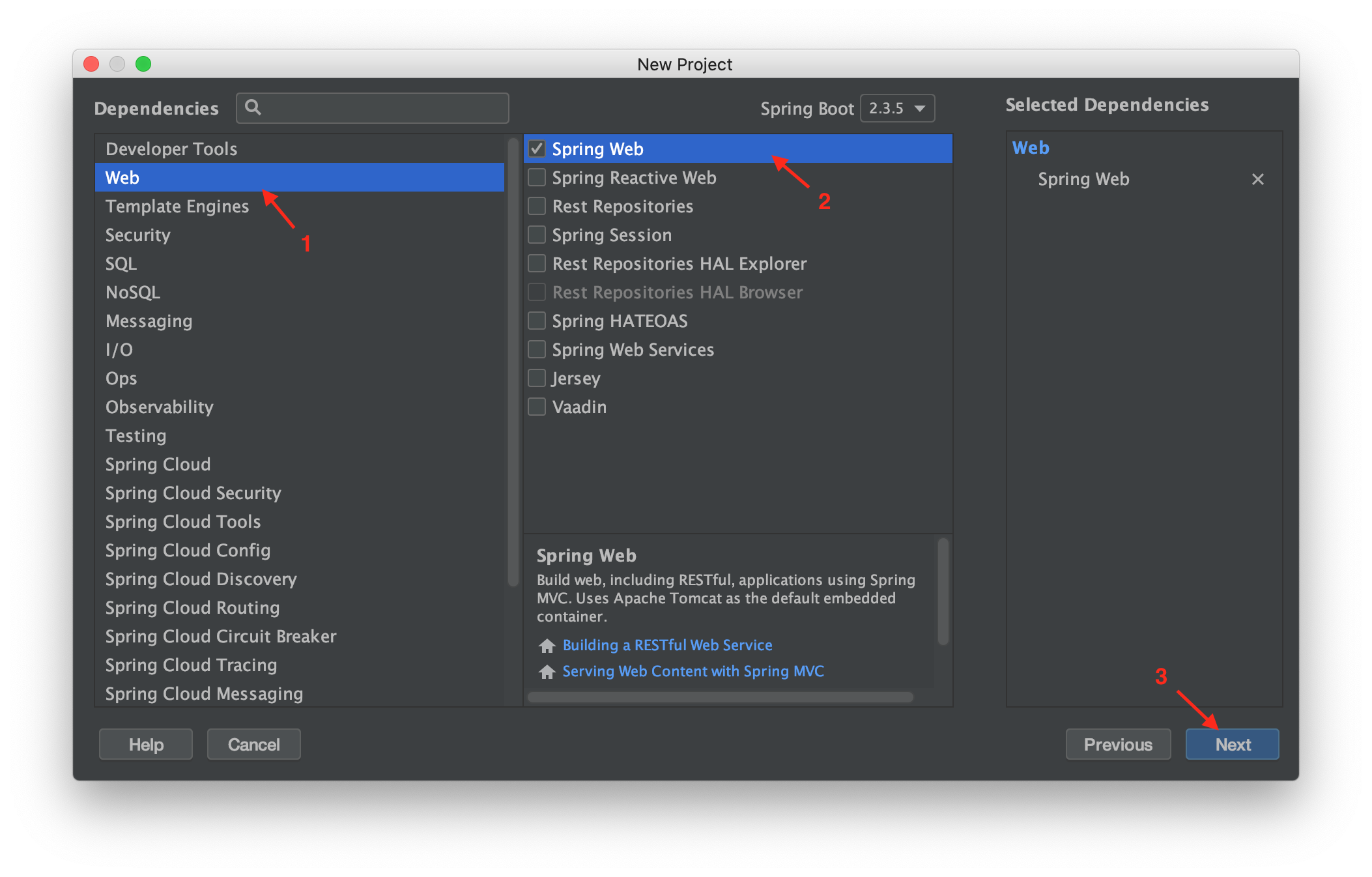Enable the Spring Reactive Web checkbox

(537, 177)
